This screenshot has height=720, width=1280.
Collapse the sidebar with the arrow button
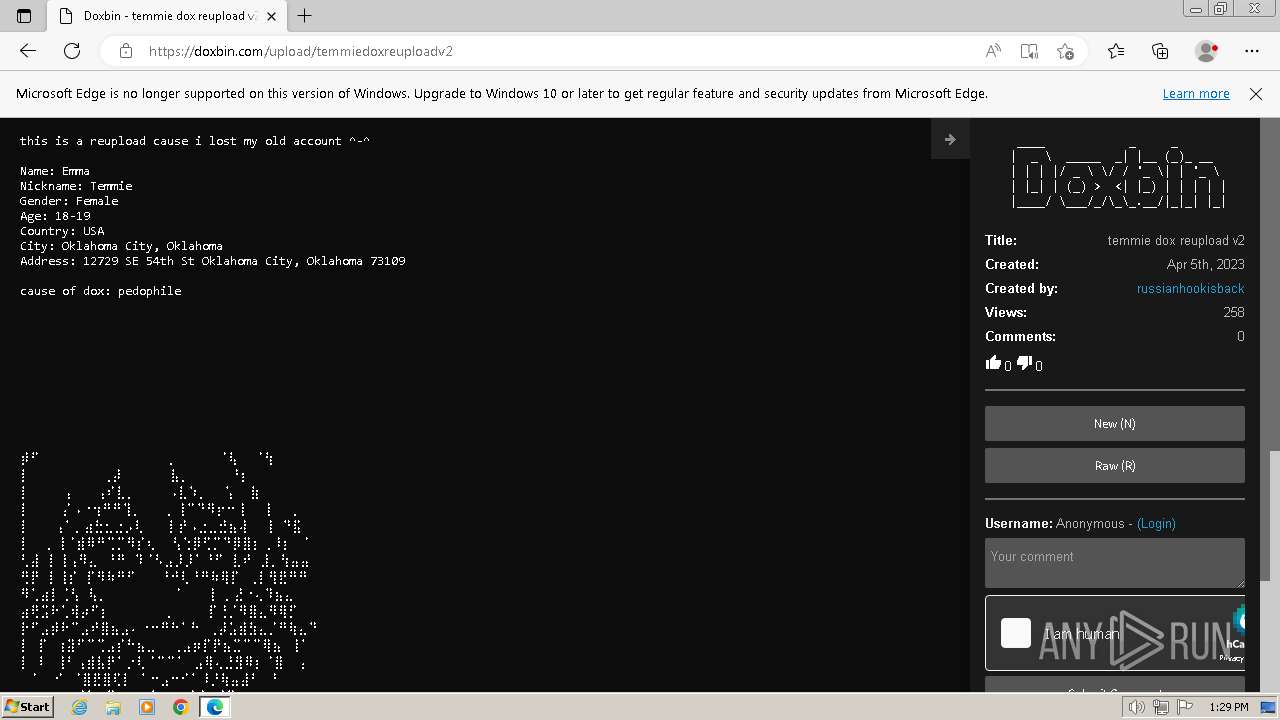950,140
